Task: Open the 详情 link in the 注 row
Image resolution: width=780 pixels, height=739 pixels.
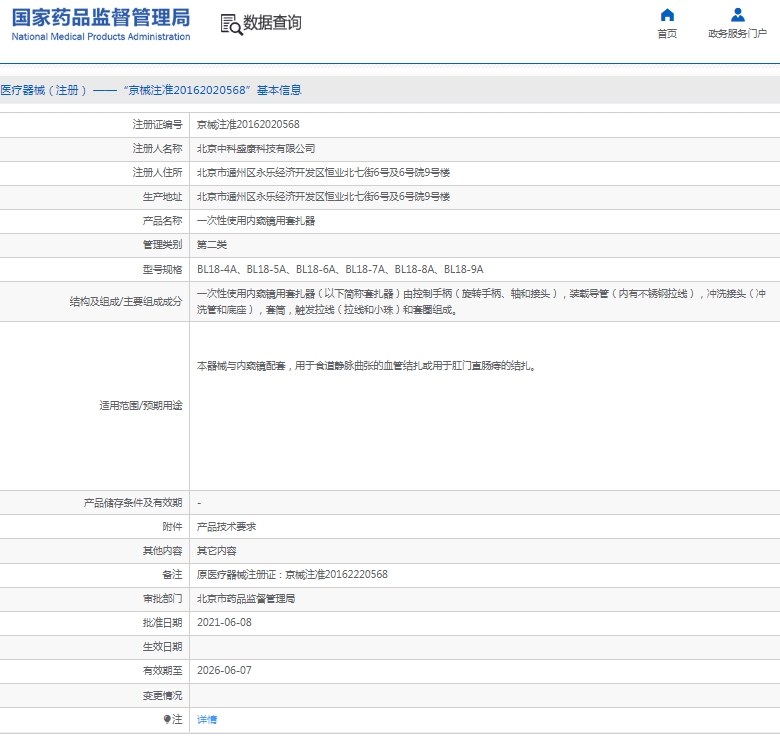Action: click(x=207, y=719)
